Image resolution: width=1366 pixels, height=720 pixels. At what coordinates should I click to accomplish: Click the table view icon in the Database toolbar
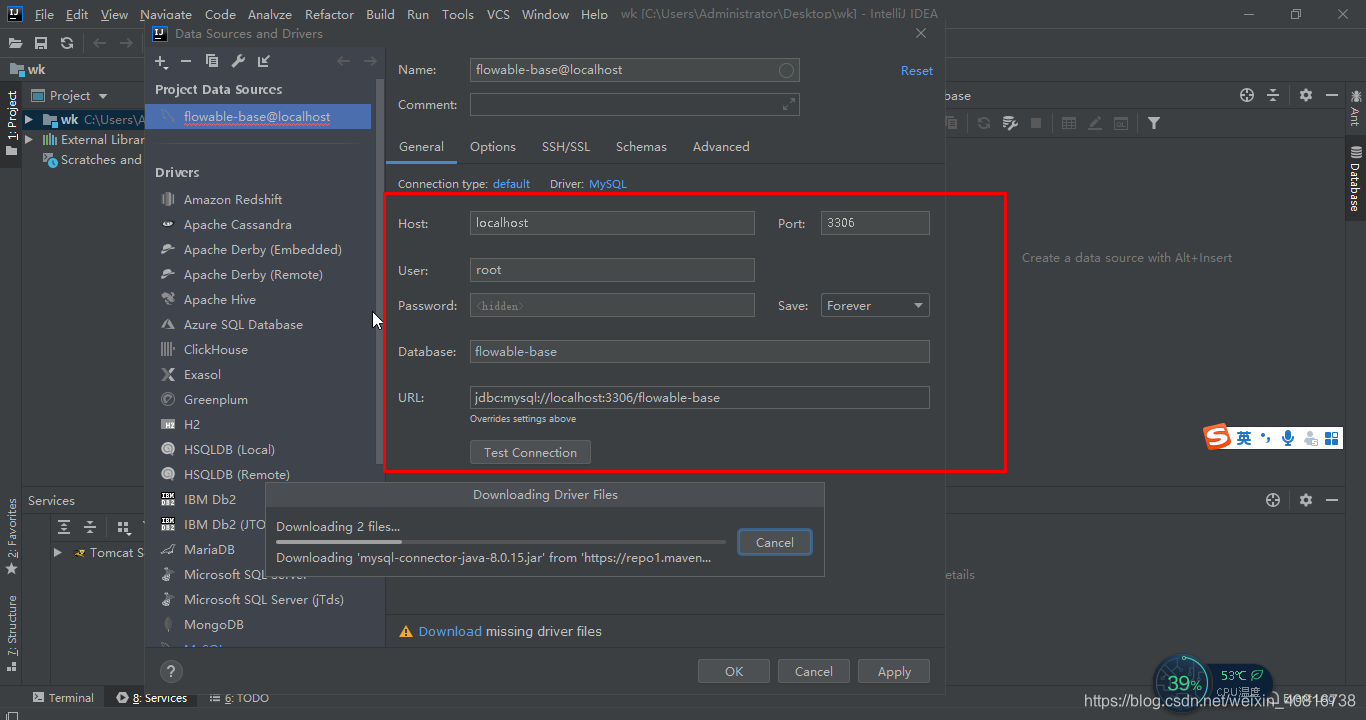click(1069, 123)
